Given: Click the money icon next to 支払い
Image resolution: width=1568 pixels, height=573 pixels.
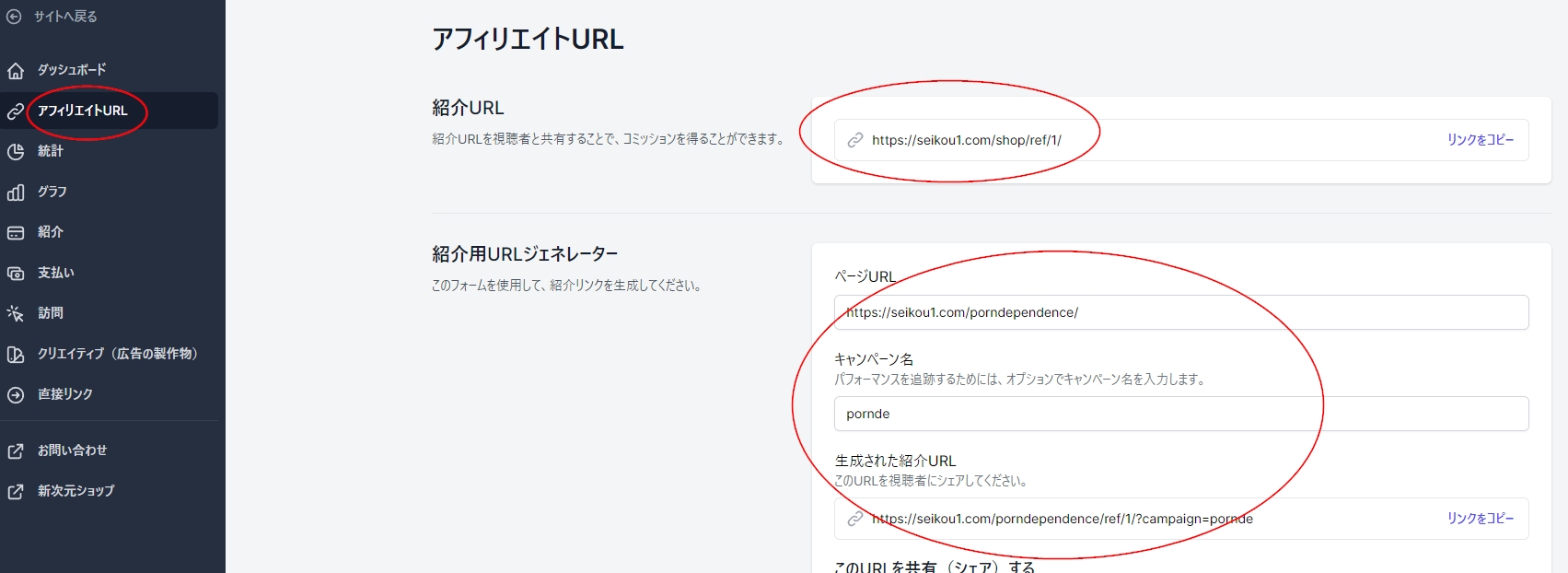Looking at the screenshot, I should 16,274.
